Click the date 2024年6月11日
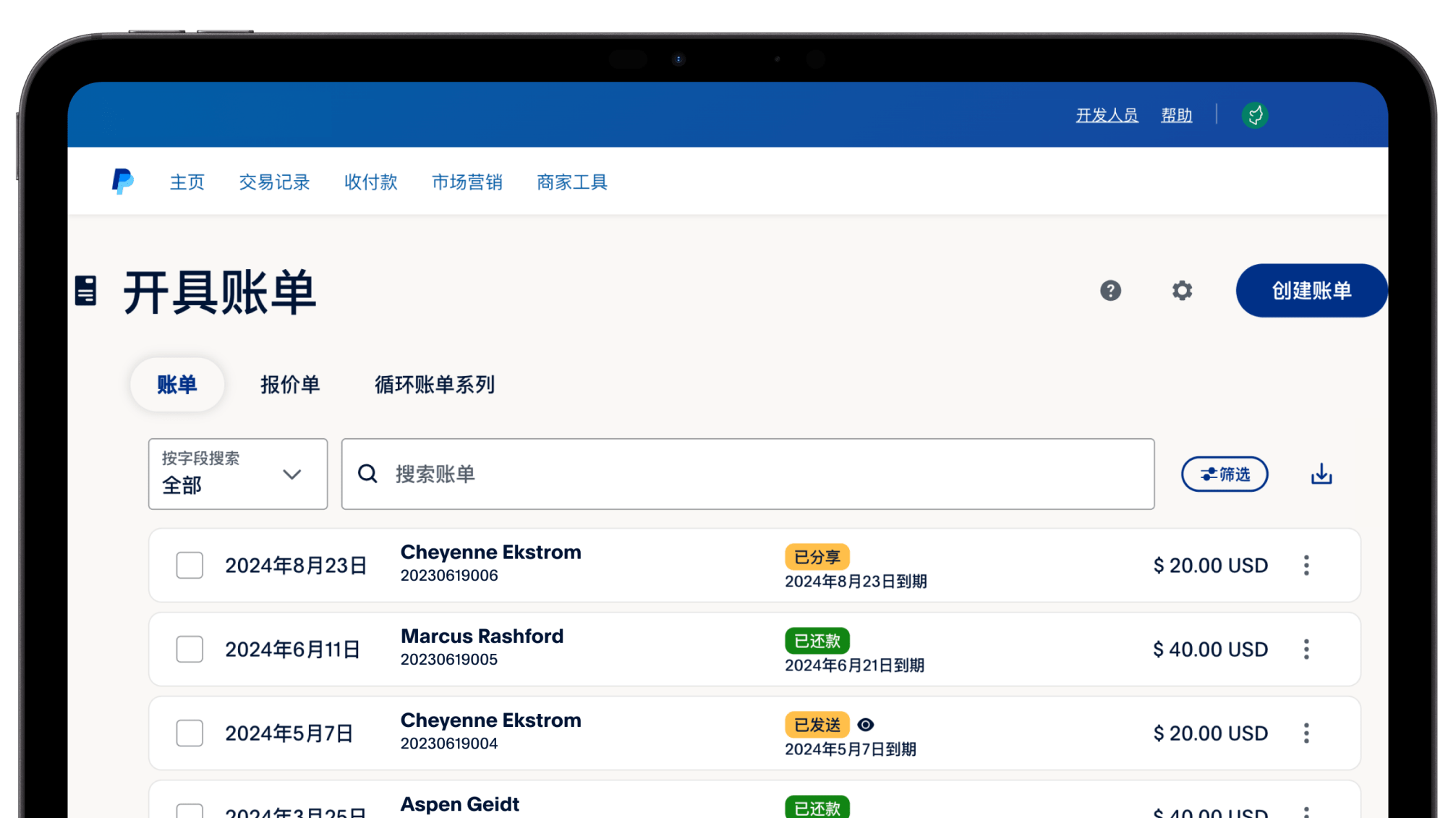This screenshot has width=1456, height=818. click(x=292, y=649)
